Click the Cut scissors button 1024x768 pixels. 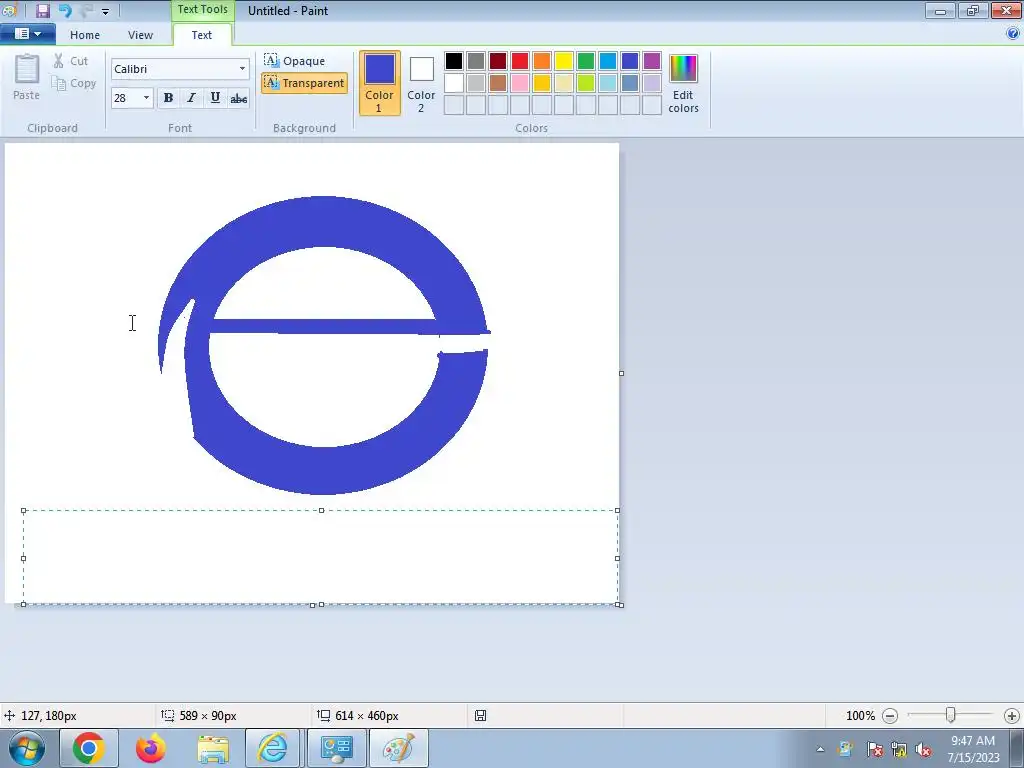point(71,61)
